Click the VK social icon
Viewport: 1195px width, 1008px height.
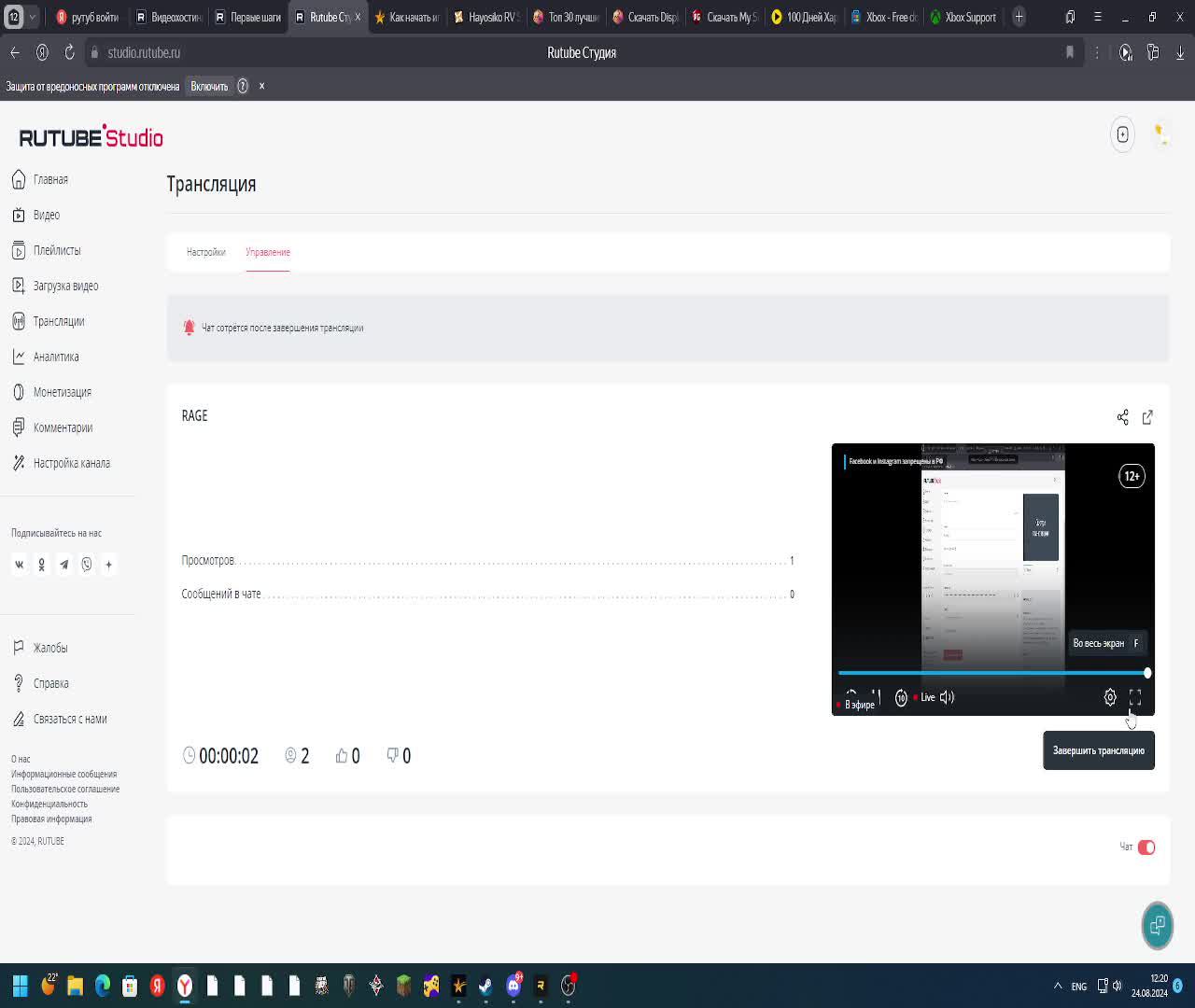19,565
